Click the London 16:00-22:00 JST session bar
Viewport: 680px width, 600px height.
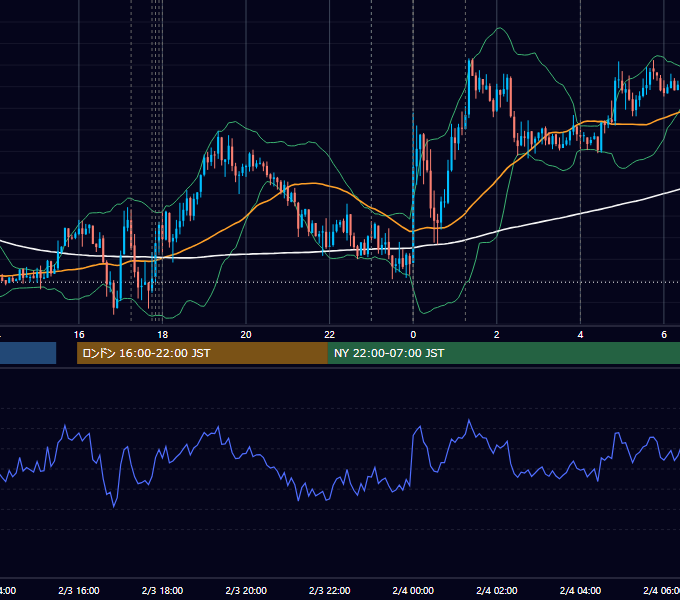[202, 353]
